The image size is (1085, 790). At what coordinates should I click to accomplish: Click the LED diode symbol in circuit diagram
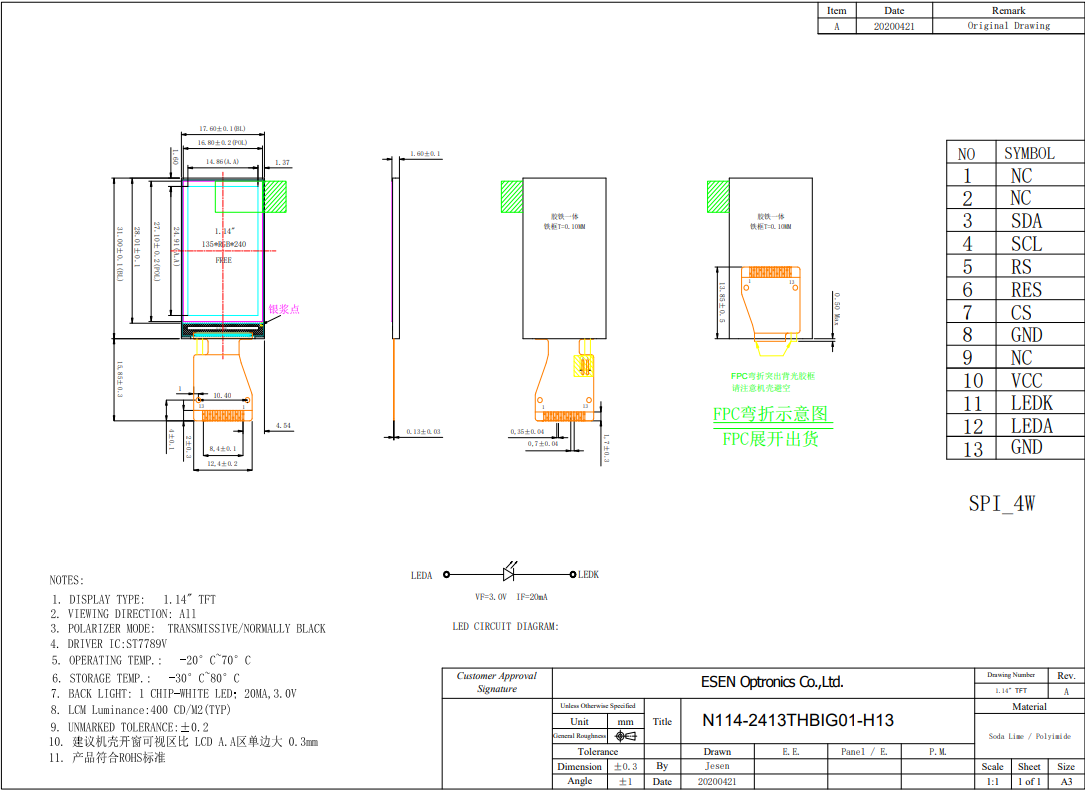[510, 574]
